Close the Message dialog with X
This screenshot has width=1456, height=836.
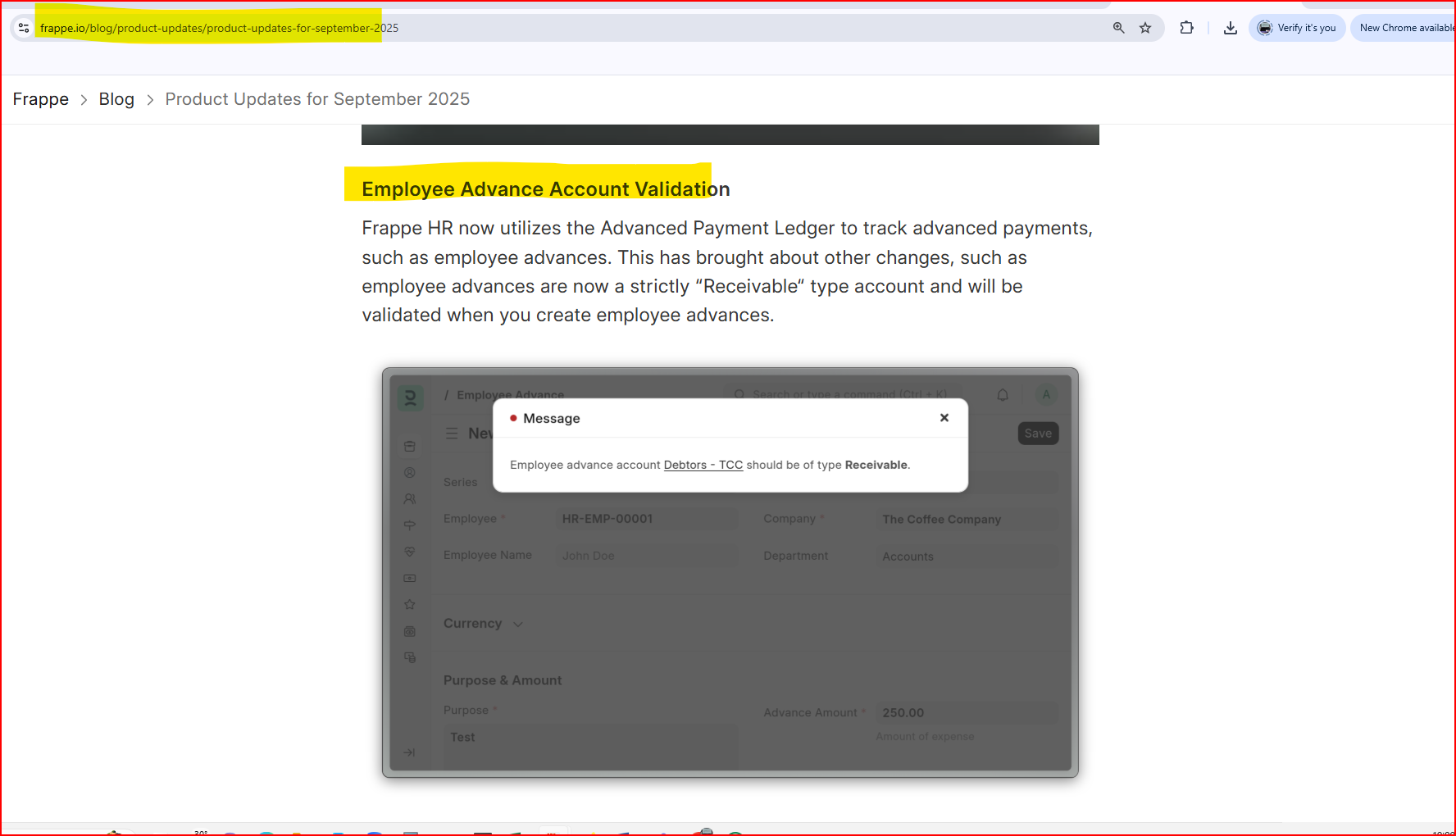tap(944, 418)
